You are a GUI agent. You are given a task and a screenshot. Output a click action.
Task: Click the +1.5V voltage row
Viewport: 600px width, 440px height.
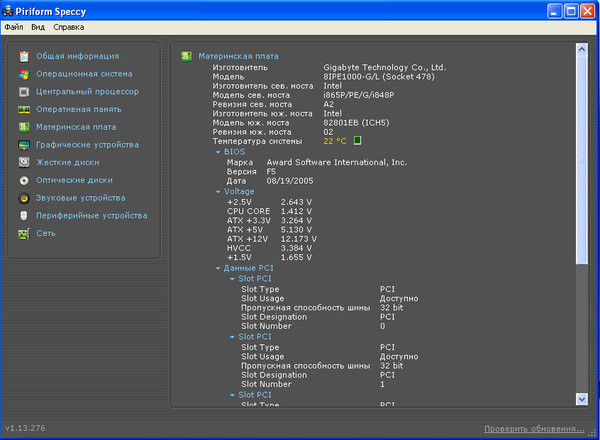(x=269, y=257)
